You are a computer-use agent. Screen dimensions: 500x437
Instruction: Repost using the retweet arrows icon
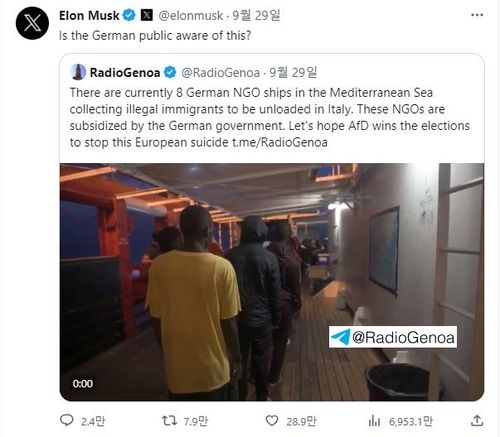tap(169, 421)
